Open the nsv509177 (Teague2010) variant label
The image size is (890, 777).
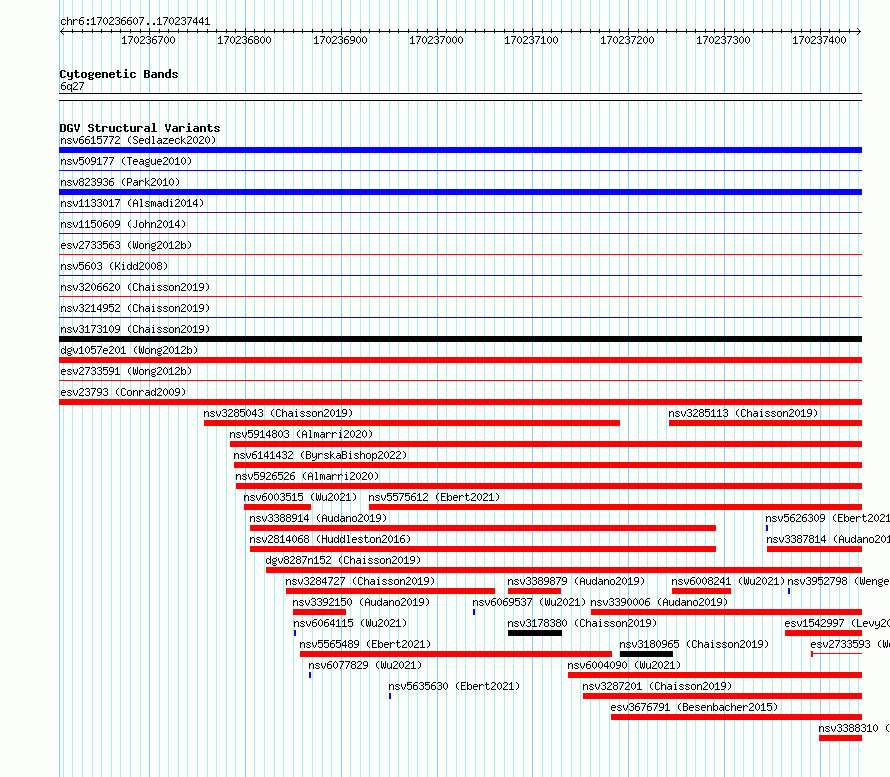point(126,161)
